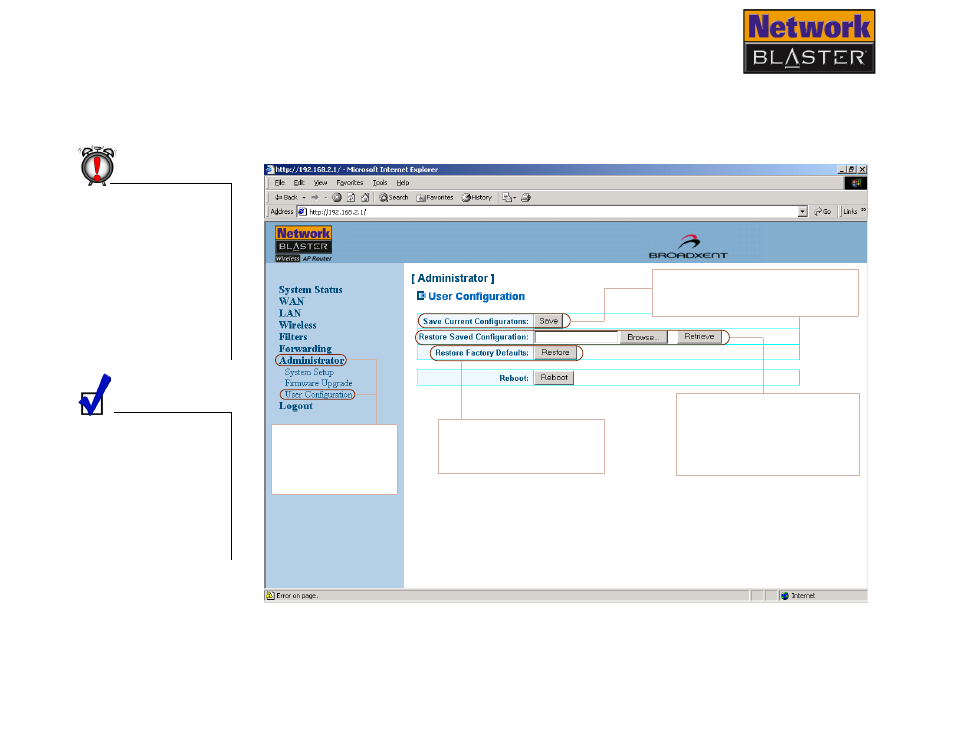Click the 'Reboot:' row label
Screen dimensions: 954x742
514,378
